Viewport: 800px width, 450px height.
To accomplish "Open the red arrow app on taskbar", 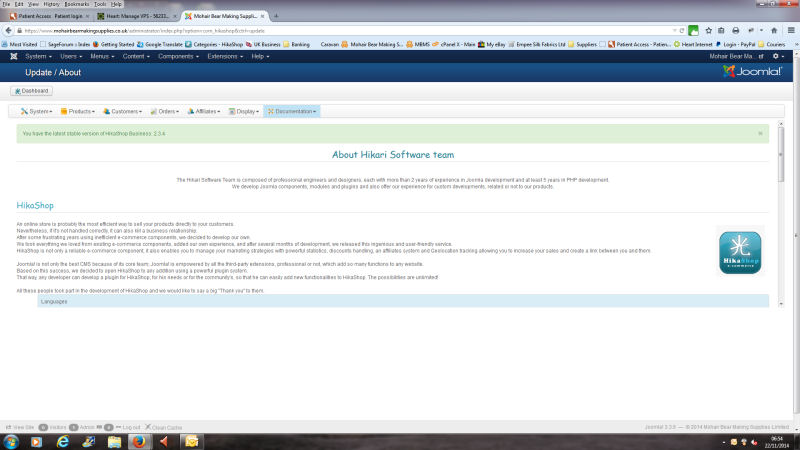I will pyautogui.click(x=164, y=441).
